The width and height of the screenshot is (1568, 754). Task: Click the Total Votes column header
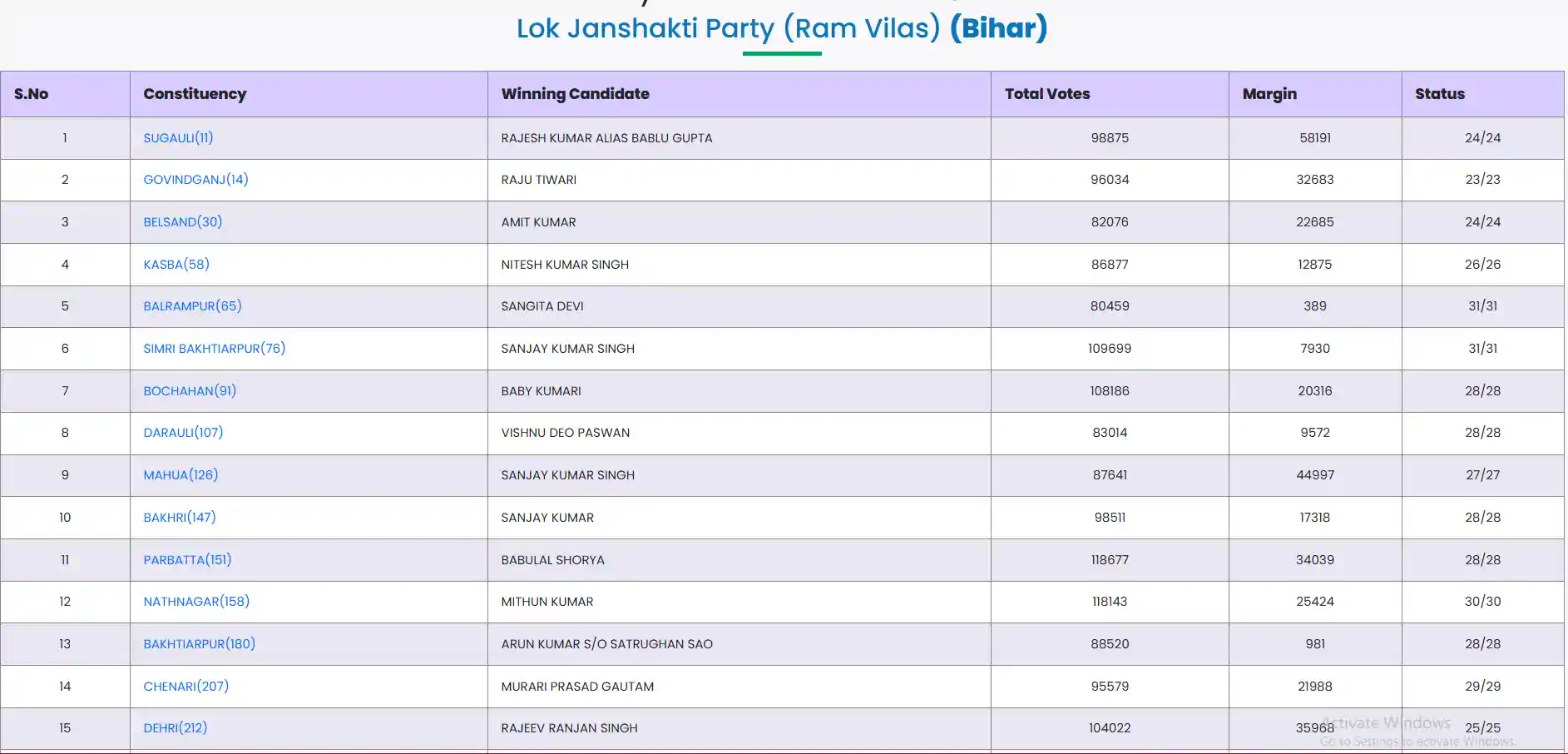click(1046, 94)
